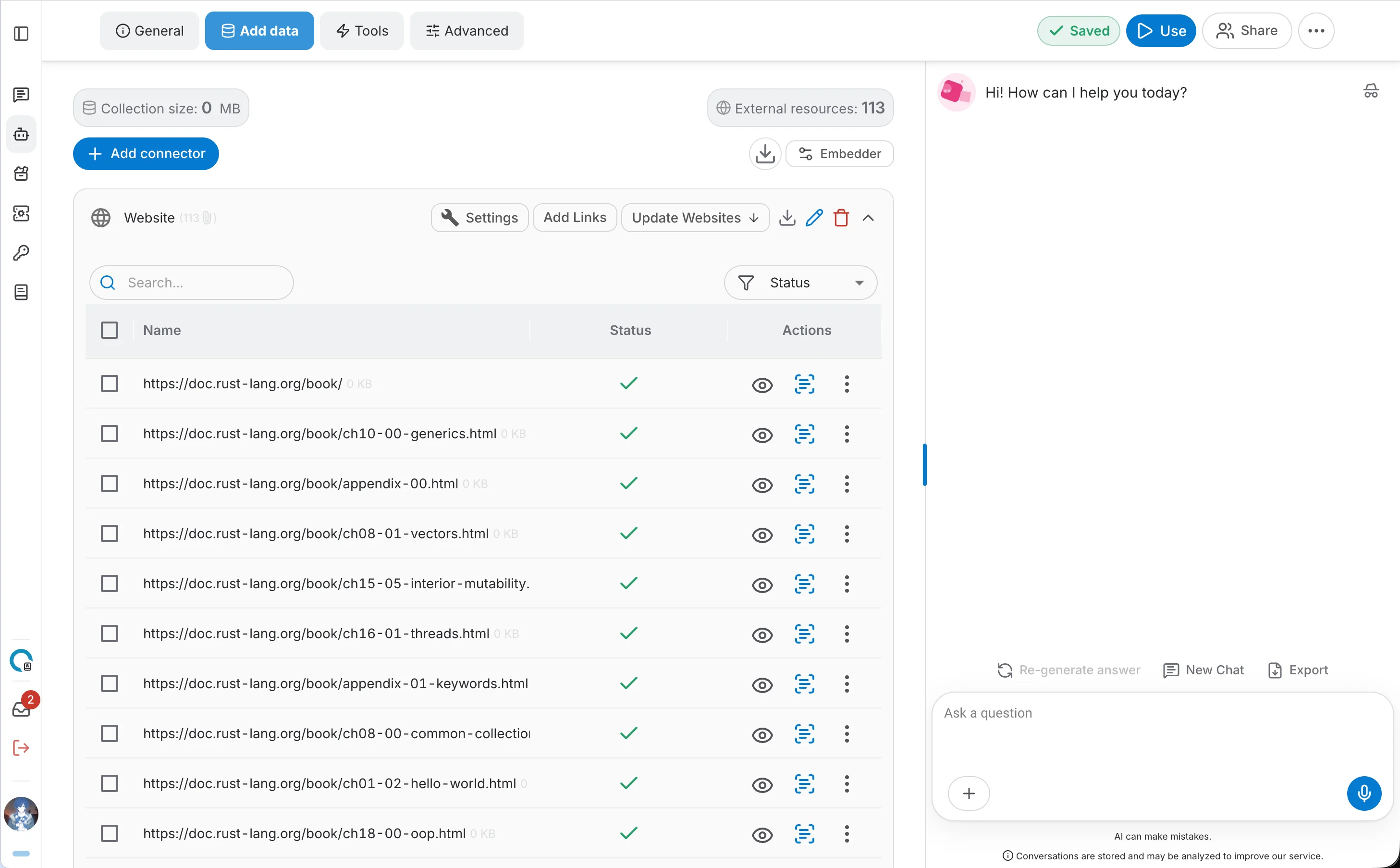Click the microphone voice input button

coord(1364,793)
